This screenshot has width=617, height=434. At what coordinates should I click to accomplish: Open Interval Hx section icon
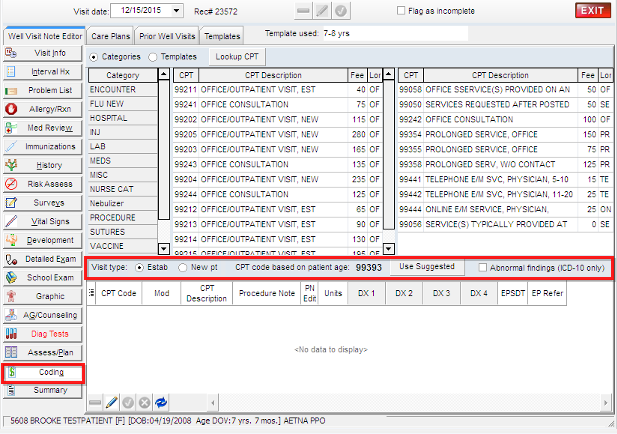tap(11, 72)
